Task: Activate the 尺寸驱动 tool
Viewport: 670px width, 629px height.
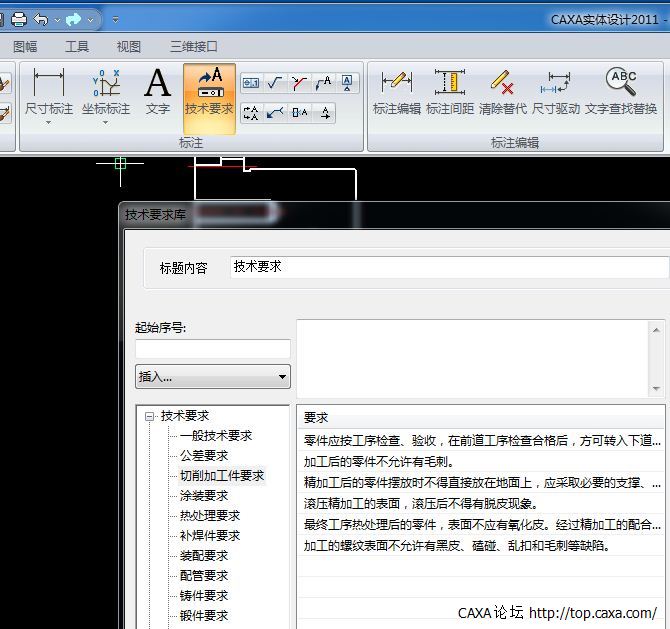Action: click(556, 91)
